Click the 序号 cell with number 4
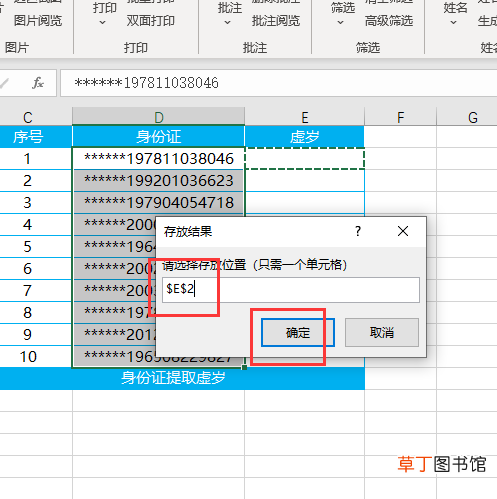 click(36, 225)
